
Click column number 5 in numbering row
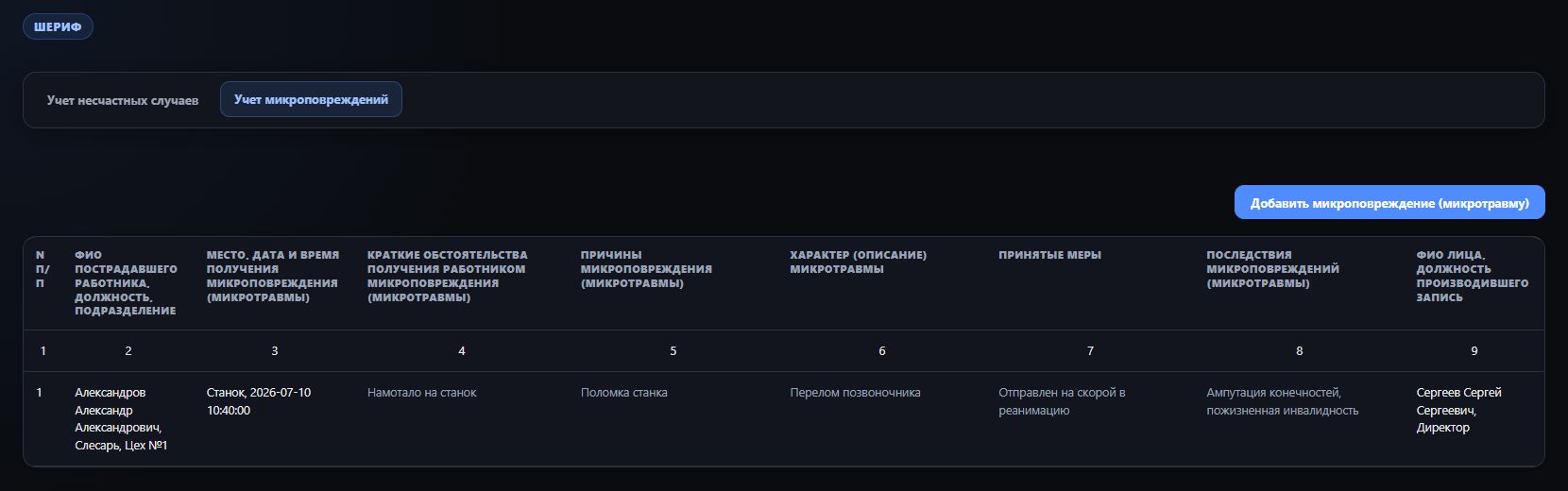[673, 351]
